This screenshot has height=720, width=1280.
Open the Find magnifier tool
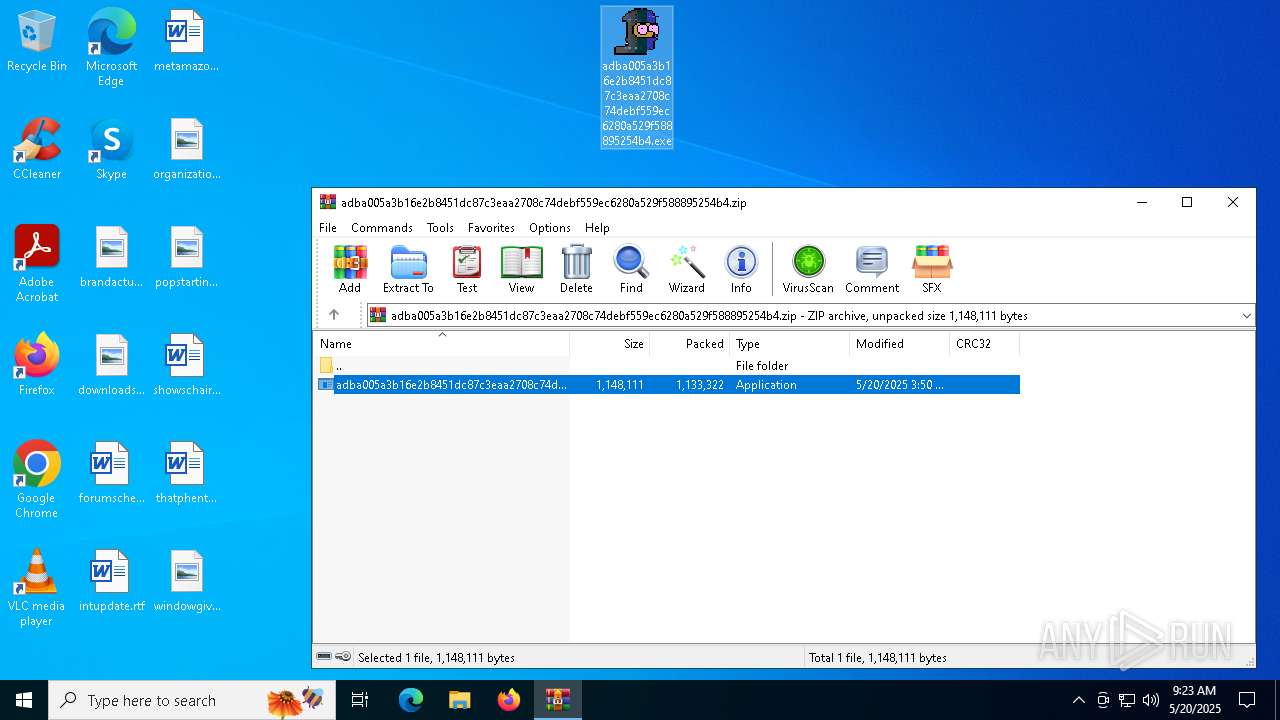click(631, 269)
